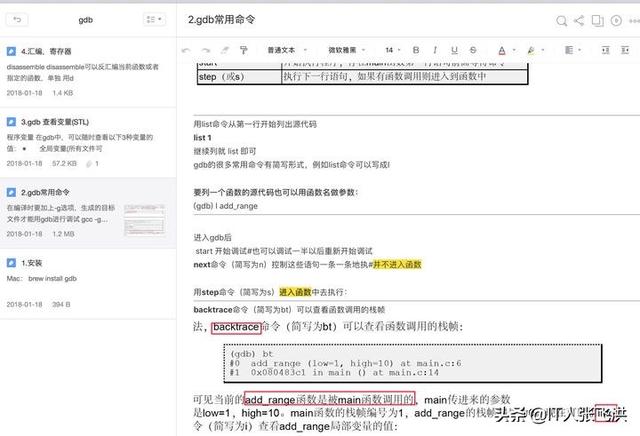This screenshot has height=436, width=640.
Task: Toggle underline formatting
Action: pyautogui.click(x=451, y=49)
